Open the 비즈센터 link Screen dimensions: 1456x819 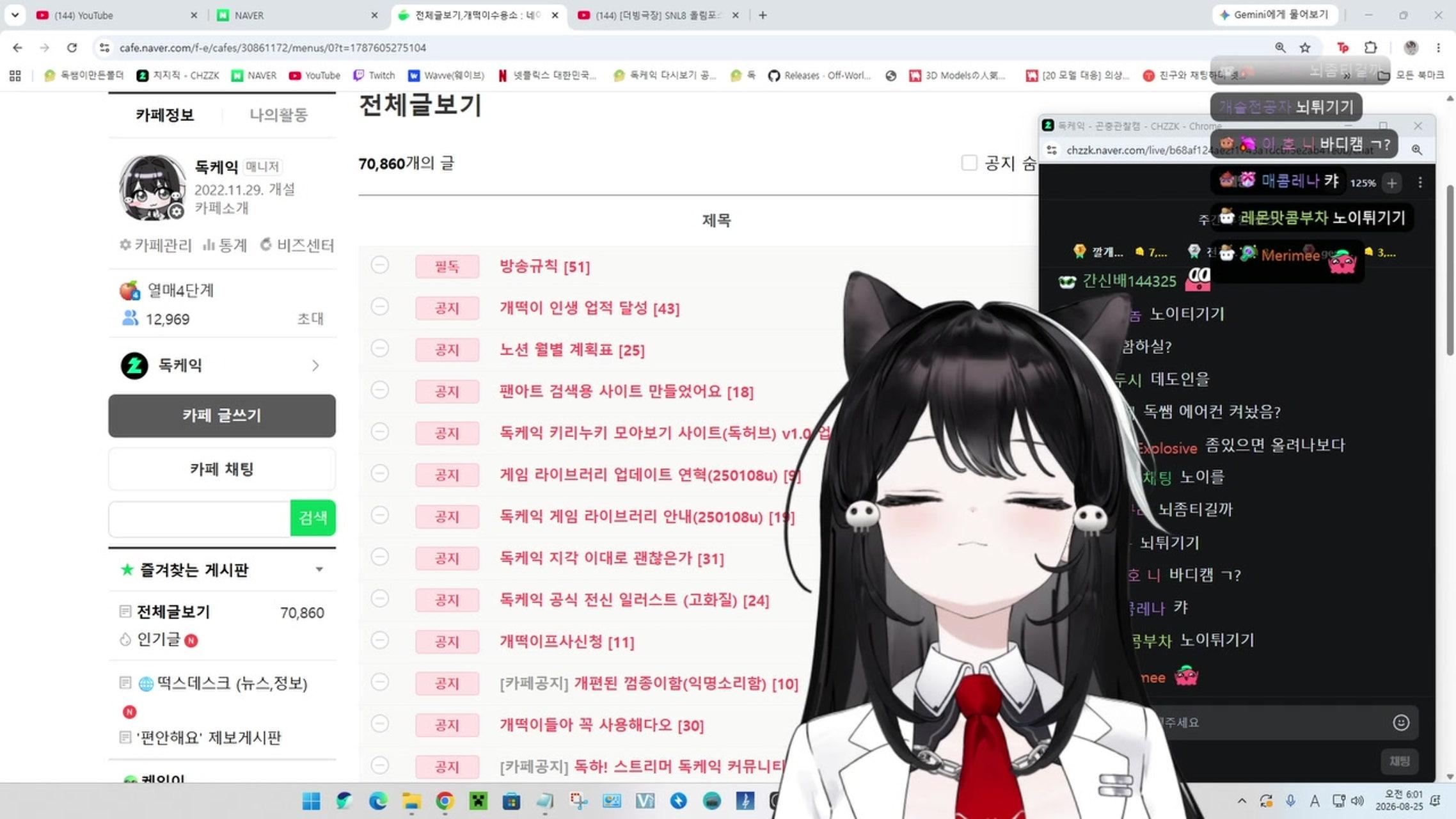point(297,245)
